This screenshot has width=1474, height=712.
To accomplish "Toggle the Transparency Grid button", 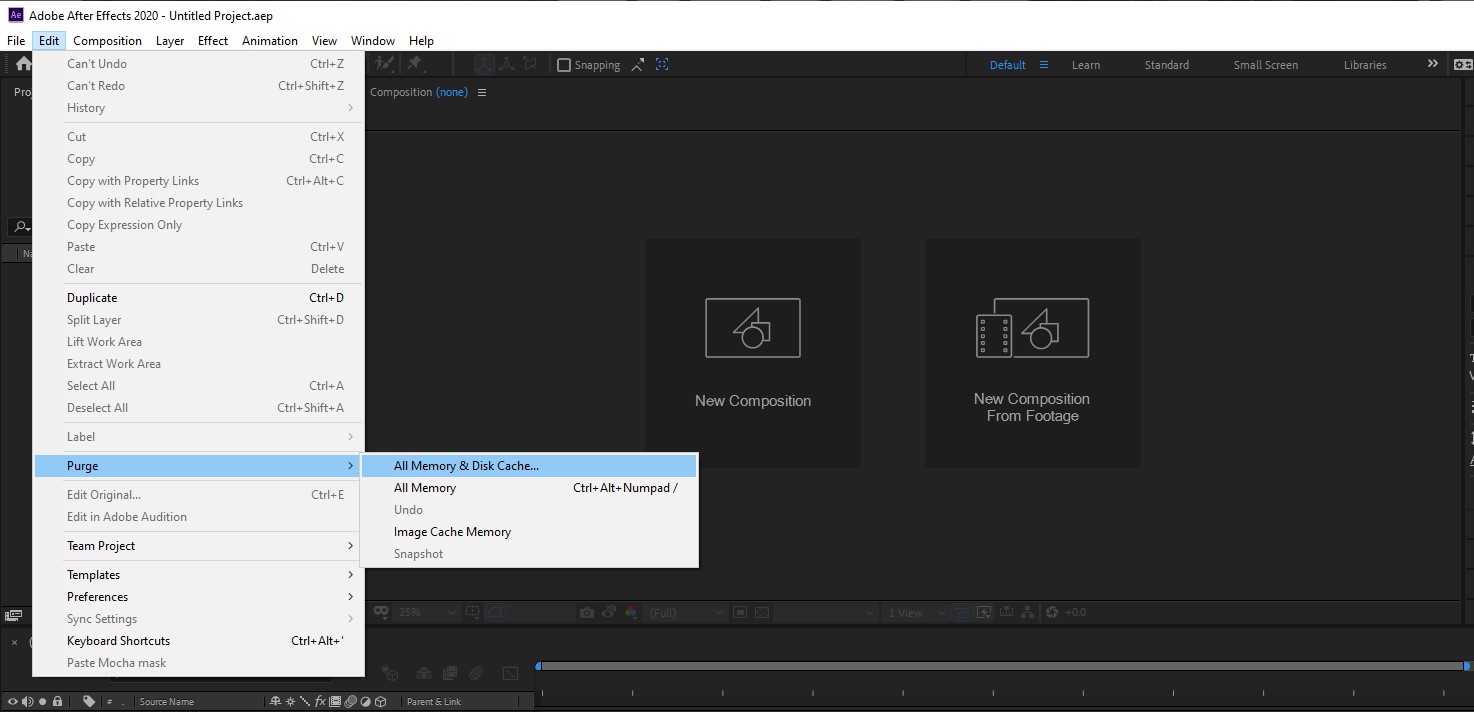I will pyautogui.click(x=761, y=612).
